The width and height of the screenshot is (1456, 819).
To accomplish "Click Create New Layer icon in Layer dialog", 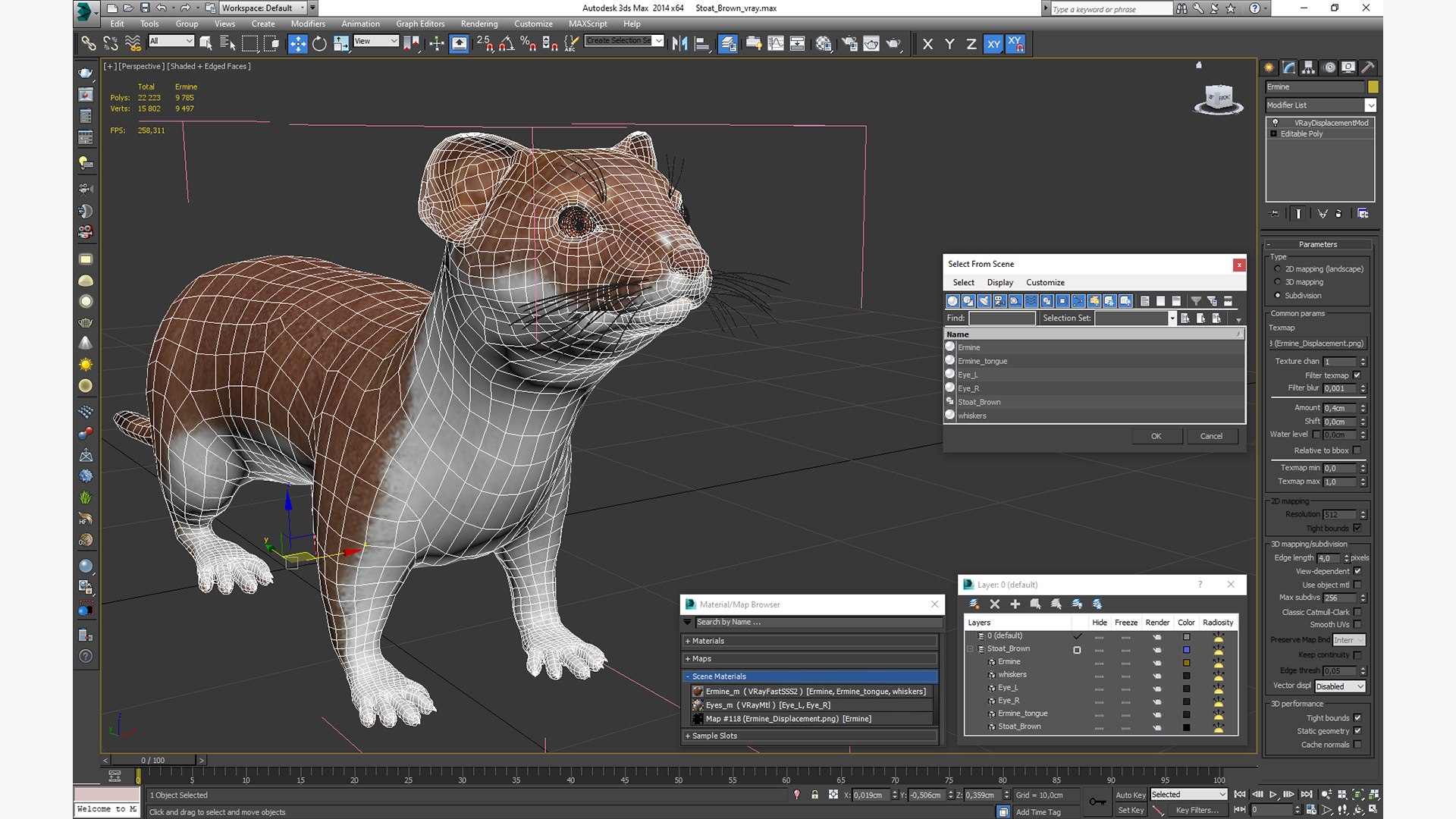I will point(974,604).
